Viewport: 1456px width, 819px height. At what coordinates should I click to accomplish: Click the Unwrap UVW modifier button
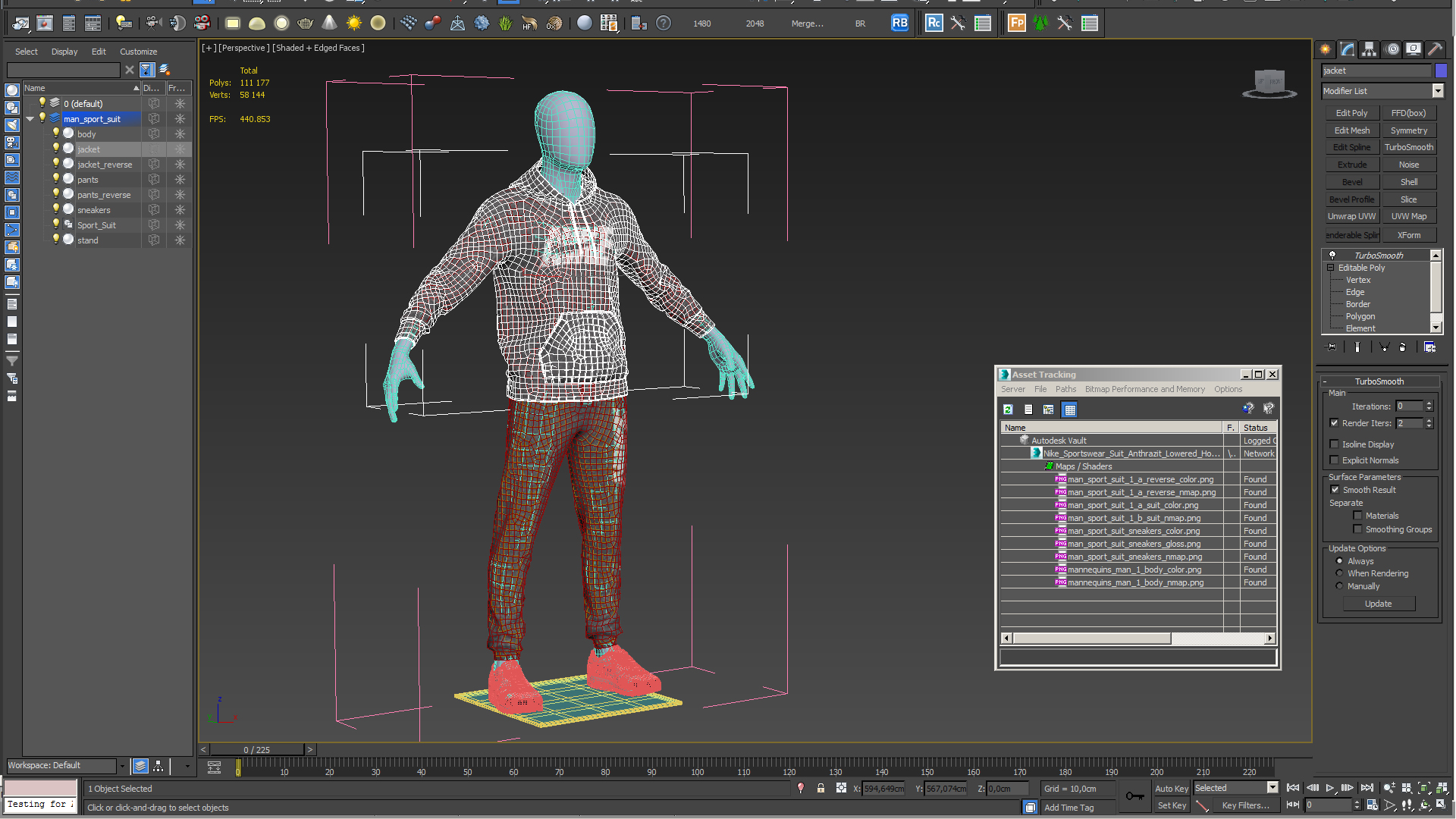click(x=1351, y=216)
